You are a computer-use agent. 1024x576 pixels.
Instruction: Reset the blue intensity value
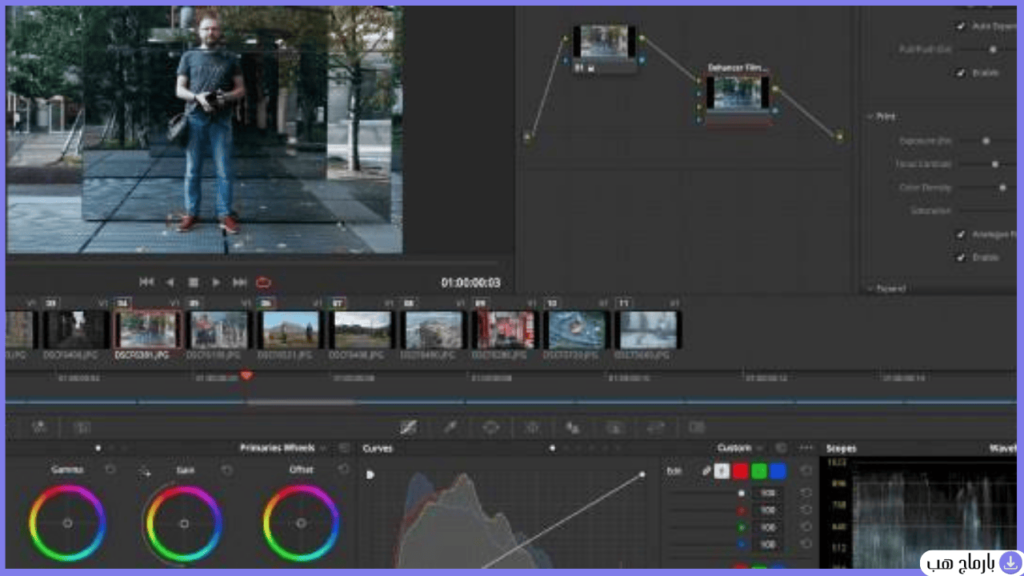tap(806, 544)
